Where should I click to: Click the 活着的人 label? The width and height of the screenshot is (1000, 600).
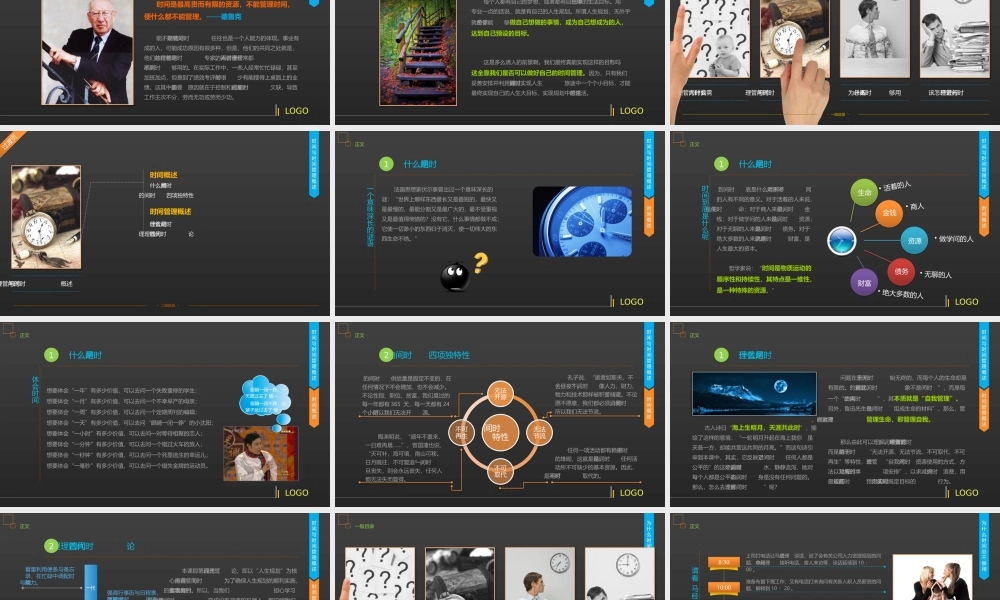897,186
